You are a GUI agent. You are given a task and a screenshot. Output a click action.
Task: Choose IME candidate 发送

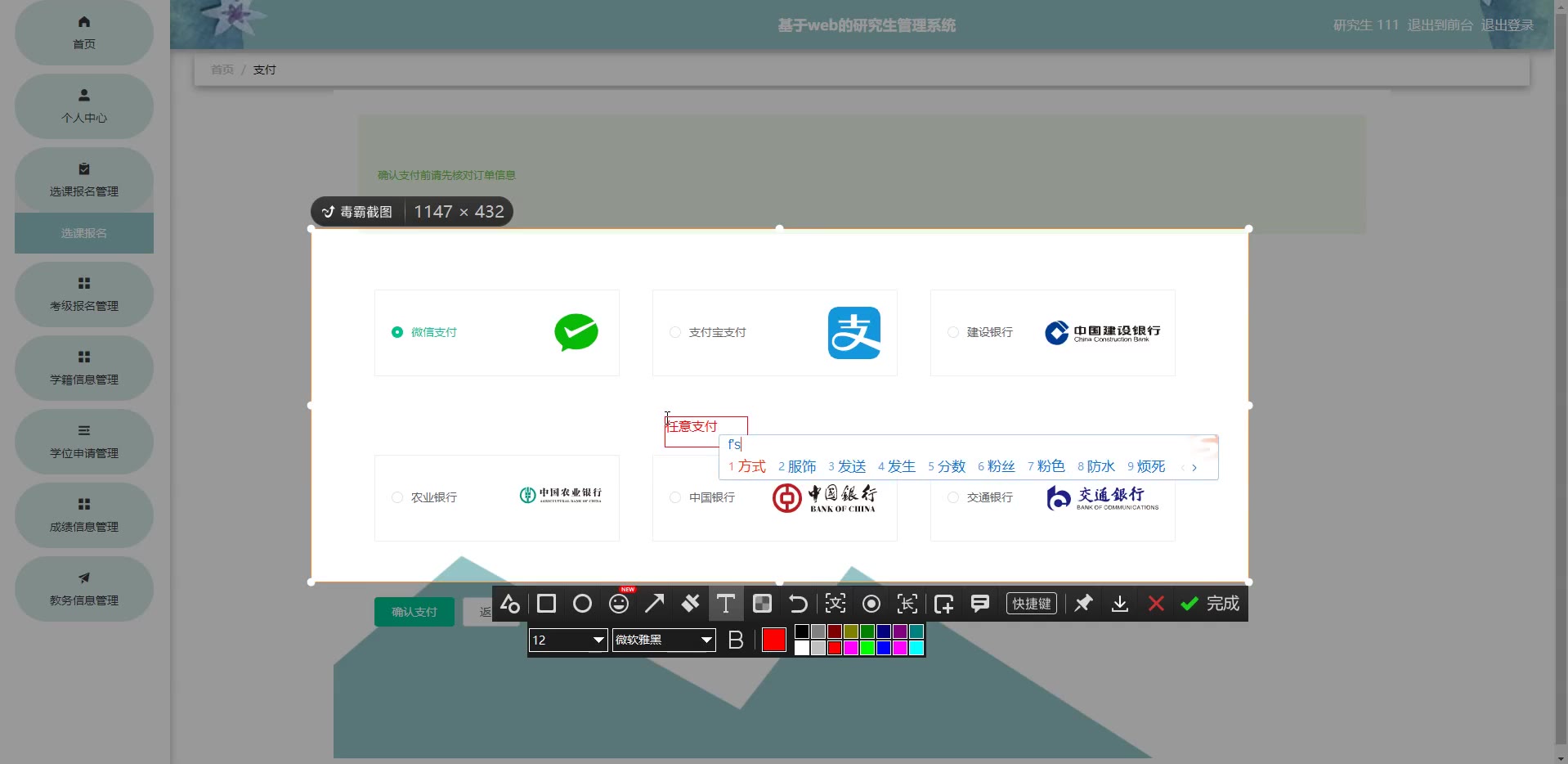[847, 466]
